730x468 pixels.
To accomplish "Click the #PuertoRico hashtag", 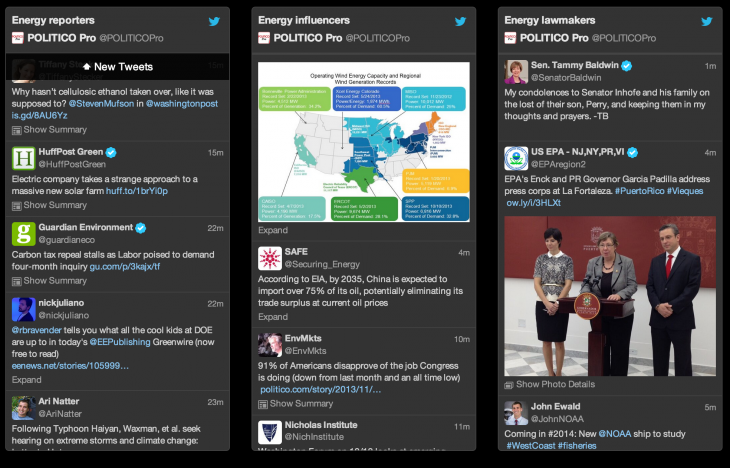I will click(x=639, y=191).
